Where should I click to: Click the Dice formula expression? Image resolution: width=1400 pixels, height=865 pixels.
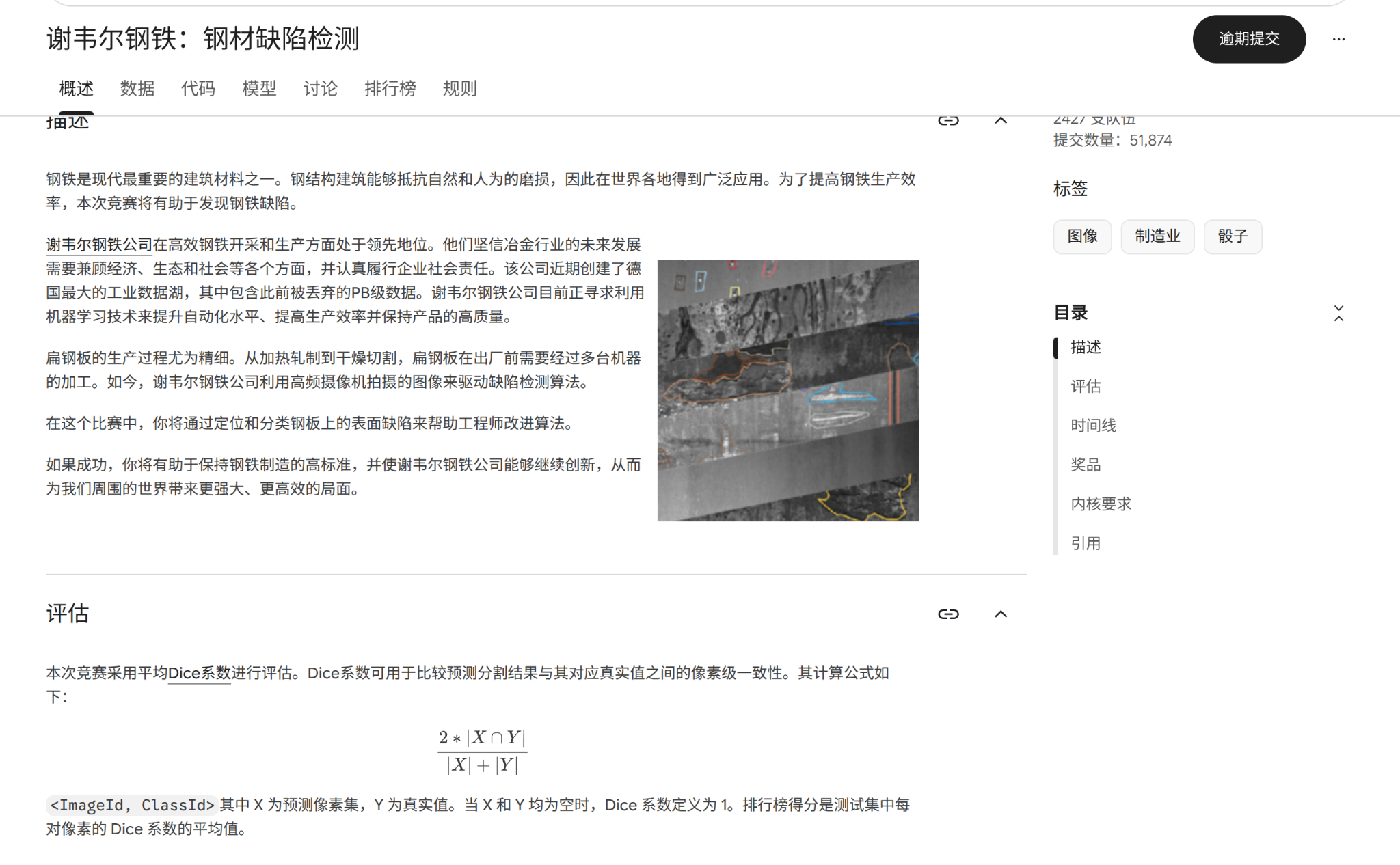click(x=482, y=751)
